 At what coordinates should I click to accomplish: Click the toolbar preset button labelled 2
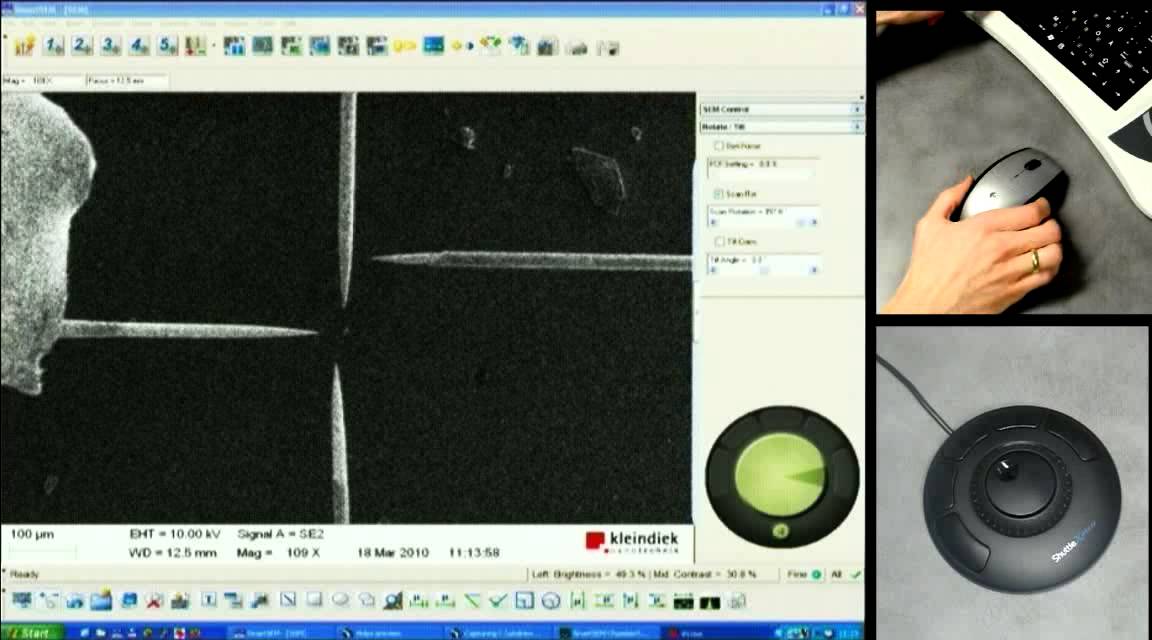tap(82, 46)
